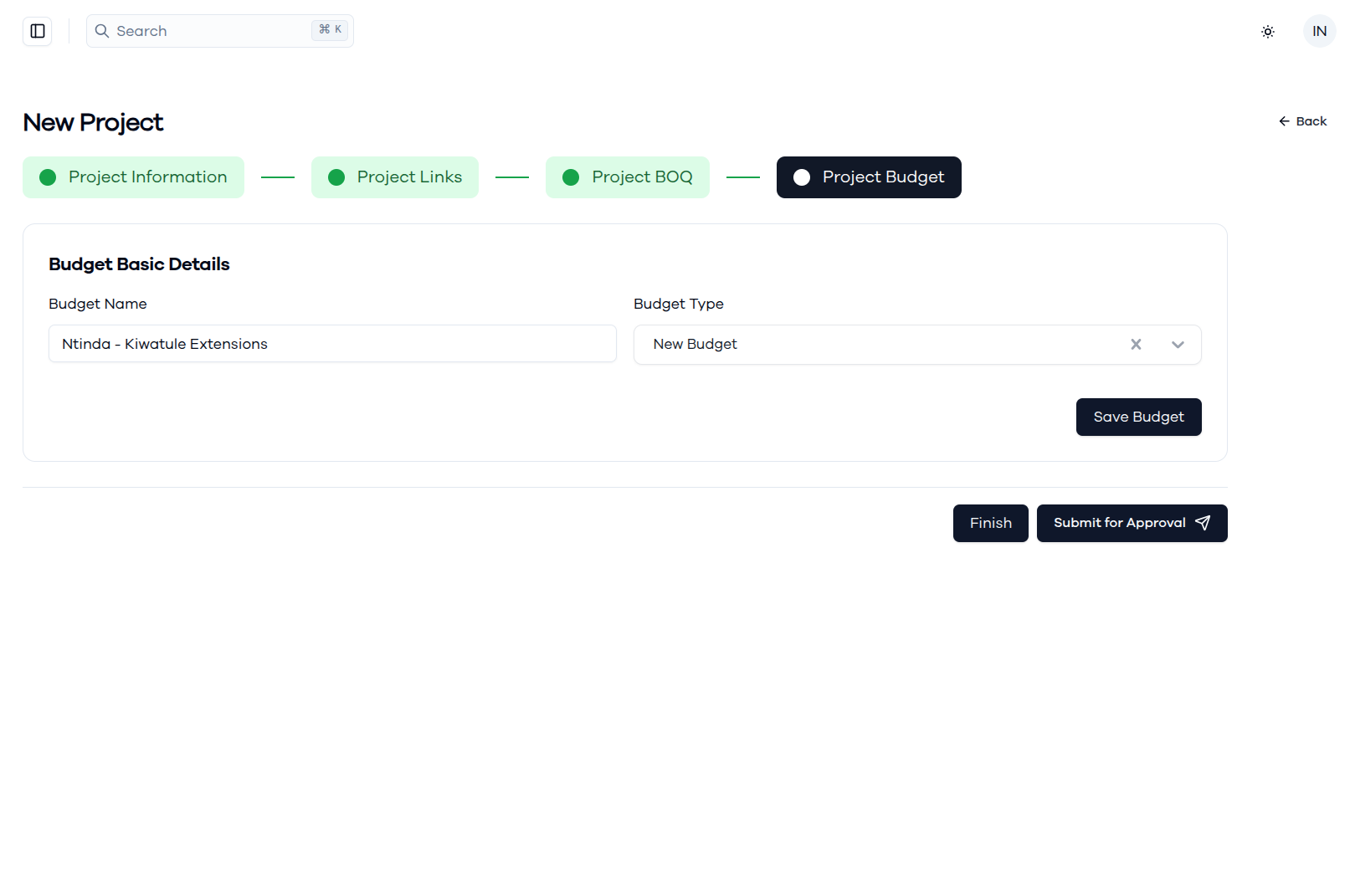Viewport: 1355px width, 896px height.
Task: Click the Budget Name label
Action: (98, 304)
